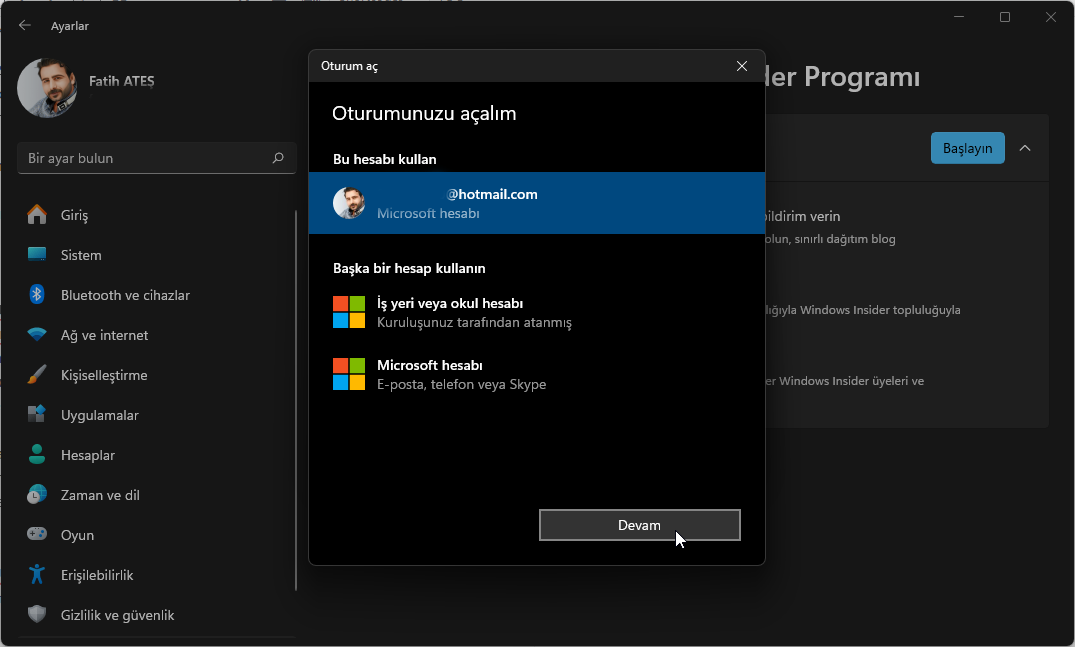1075x647 pixels.
Task: Click the Kişiselleştirme paintbrush icon
Action: point(37,375)
